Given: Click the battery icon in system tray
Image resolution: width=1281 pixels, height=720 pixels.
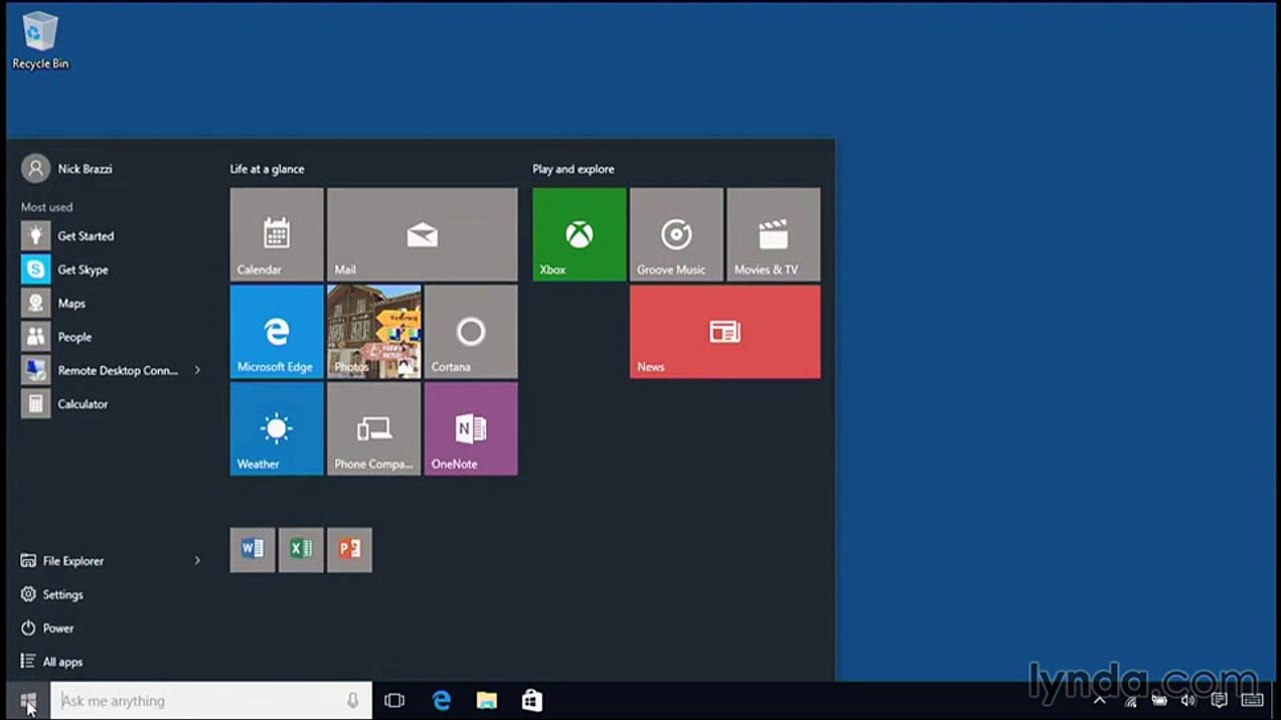Looking at the screenshot, I should 1160,701.
